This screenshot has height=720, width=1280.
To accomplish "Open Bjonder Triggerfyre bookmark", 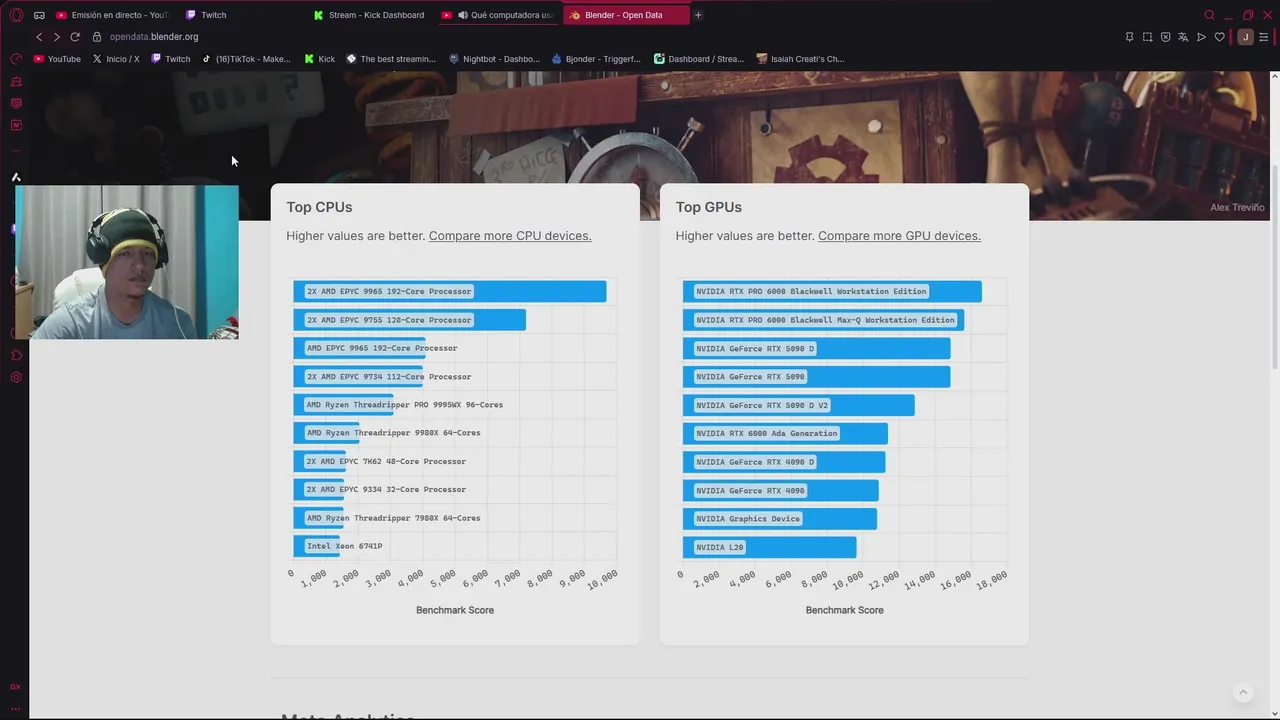I will (596, 59).
